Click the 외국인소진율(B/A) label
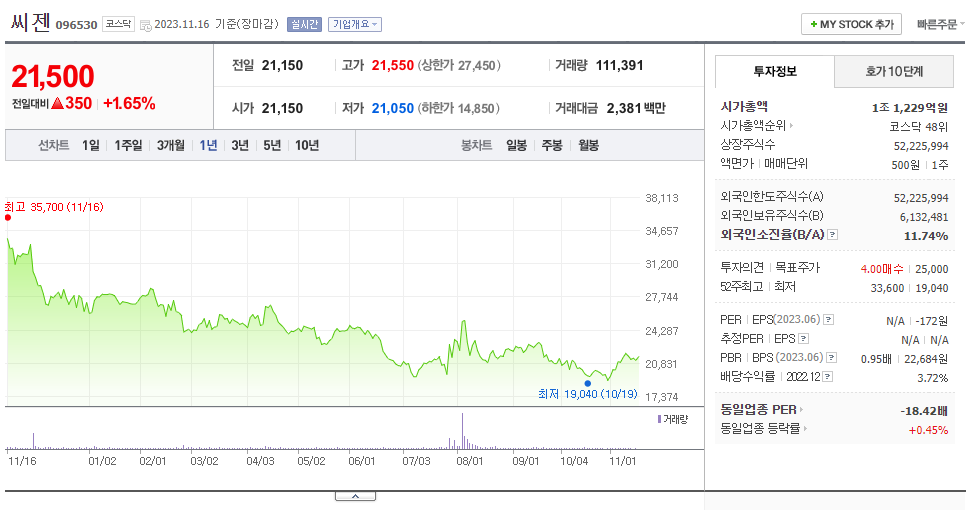 click(772, 235)
